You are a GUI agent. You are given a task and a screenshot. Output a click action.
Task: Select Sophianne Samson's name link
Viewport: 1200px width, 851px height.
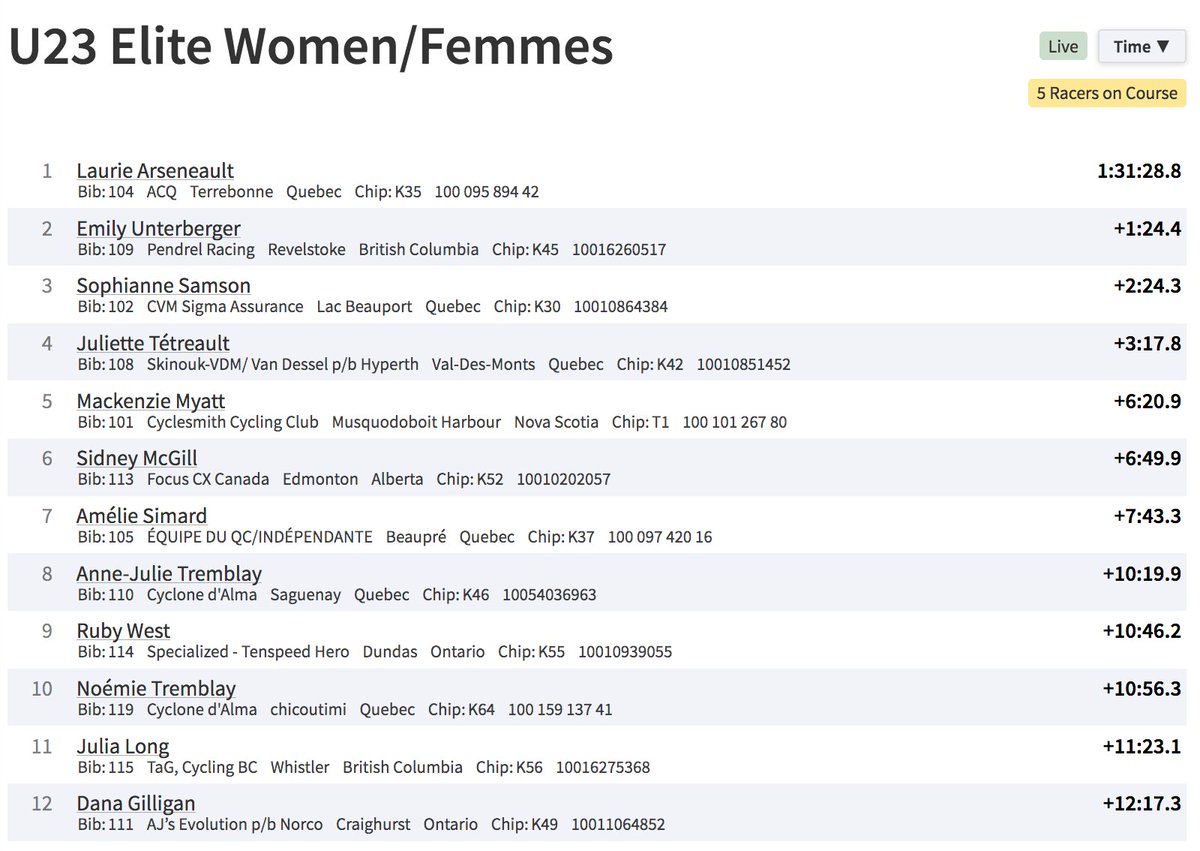(163, 286)
